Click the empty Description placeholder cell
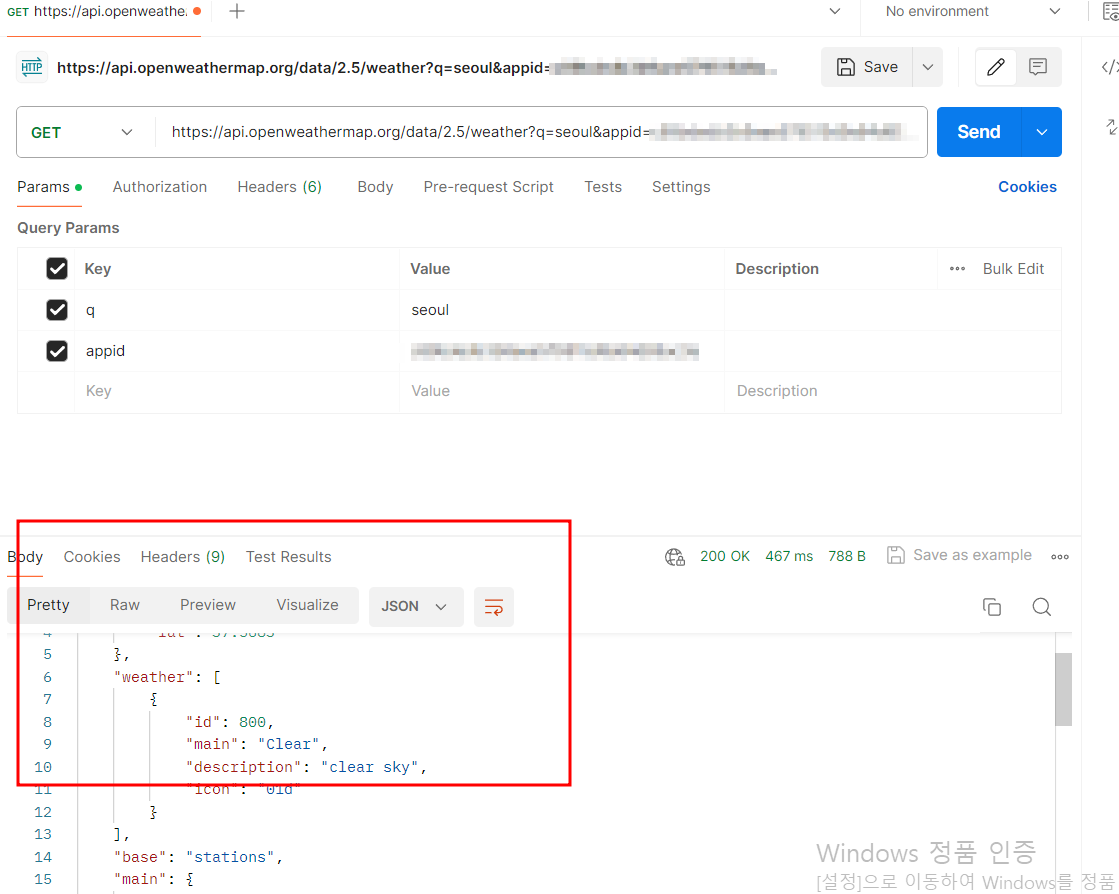The width and height of the screenshot is (1119, 894). coord(892,392)
